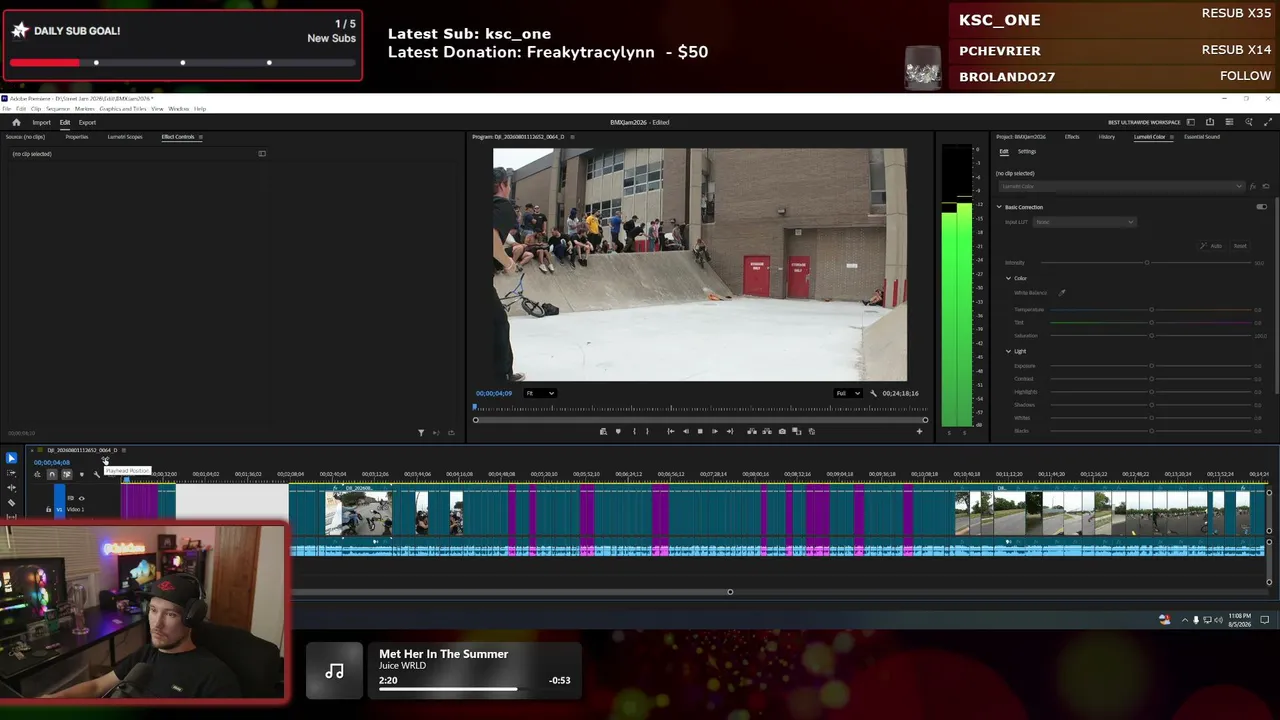
Task: Toggle Video 1 track output eye
Action: (81, 498)
